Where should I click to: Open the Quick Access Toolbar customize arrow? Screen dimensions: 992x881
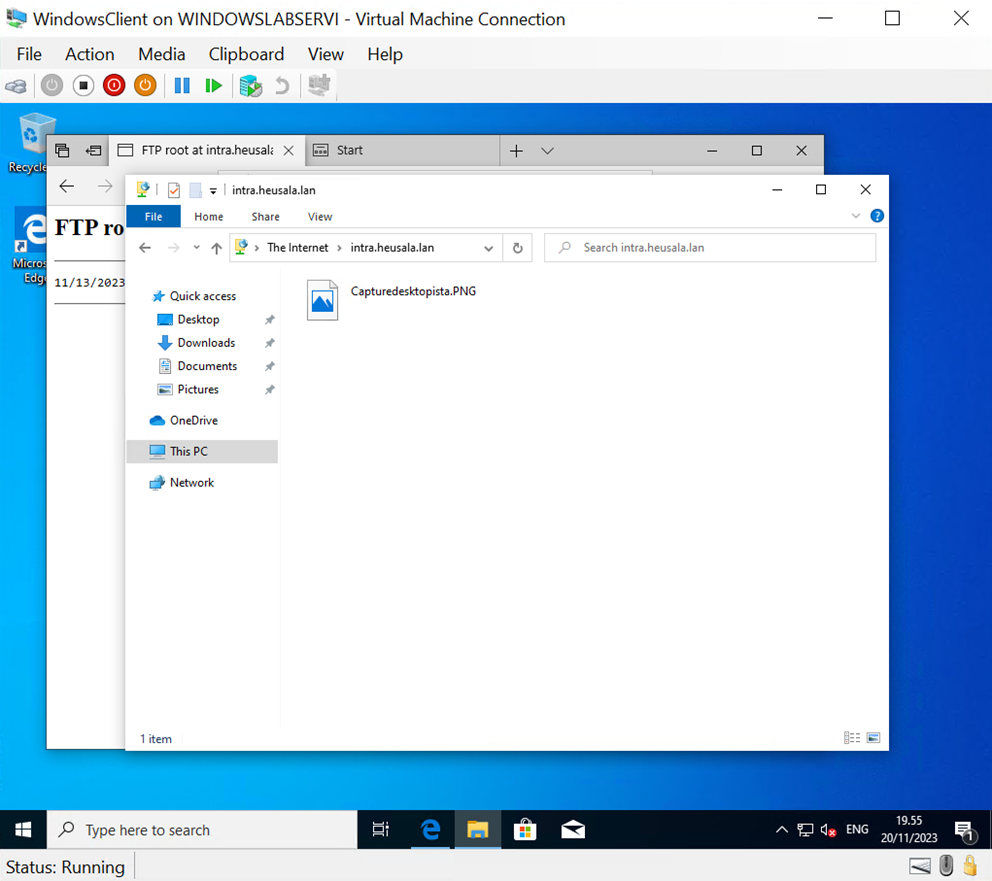[x=213, y=190]
